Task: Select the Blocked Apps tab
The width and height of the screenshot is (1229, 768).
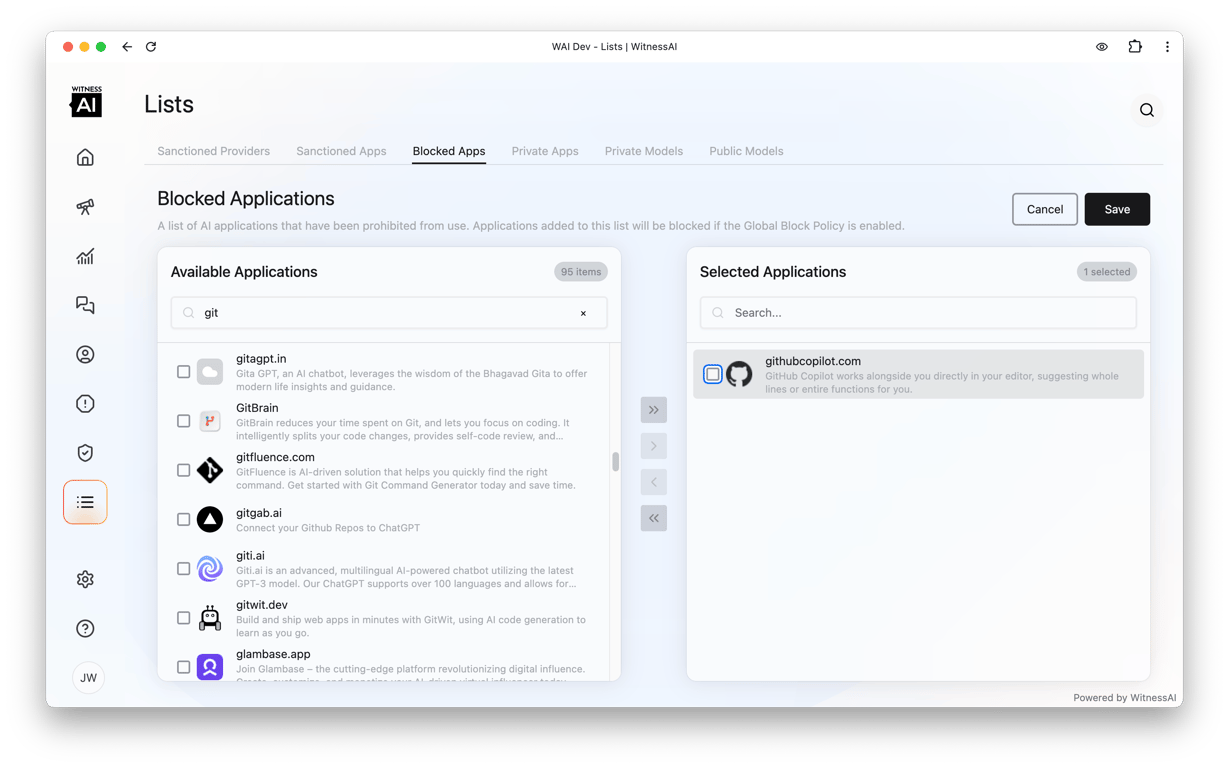Action: coord(449,151)
